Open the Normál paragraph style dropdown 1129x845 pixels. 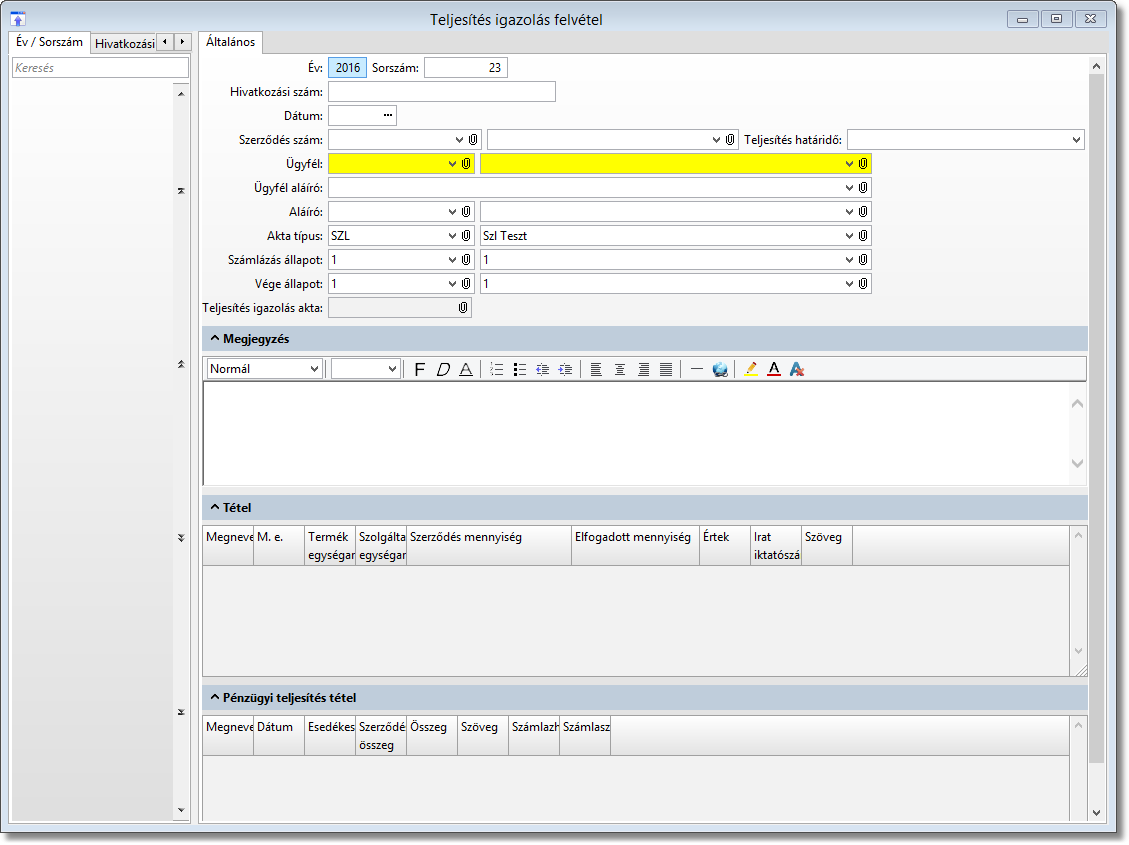(x=315, y=369)
